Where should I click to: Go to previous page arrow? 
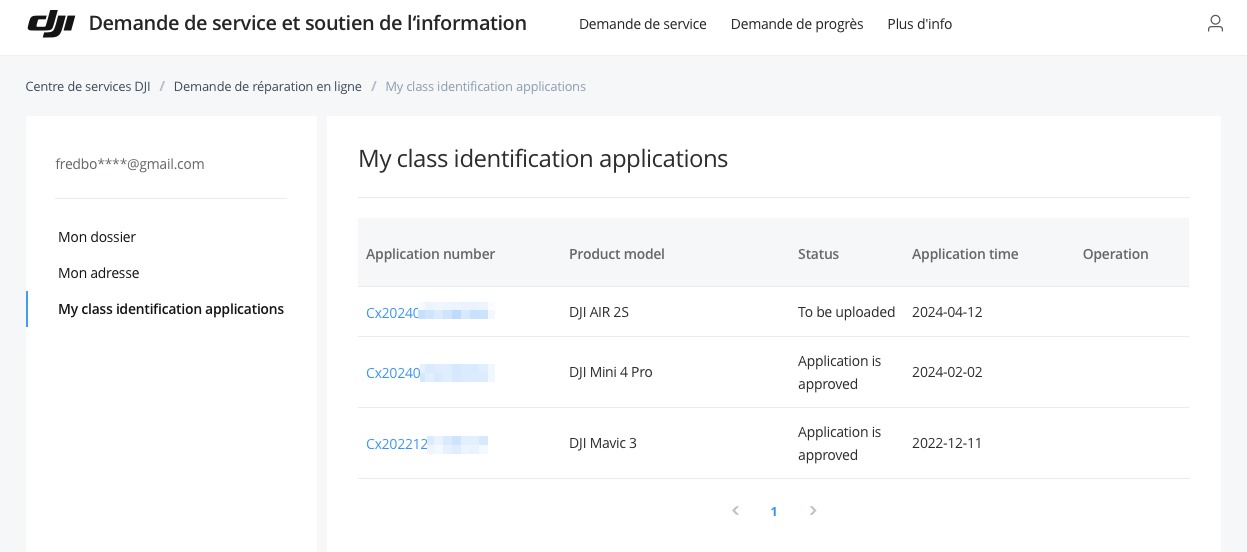735,511
